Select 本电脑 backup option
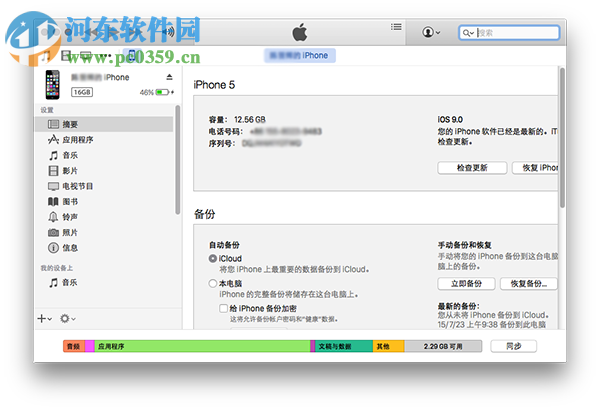The image size is (600, 410). pyautogui.click(x=213, y=283)
